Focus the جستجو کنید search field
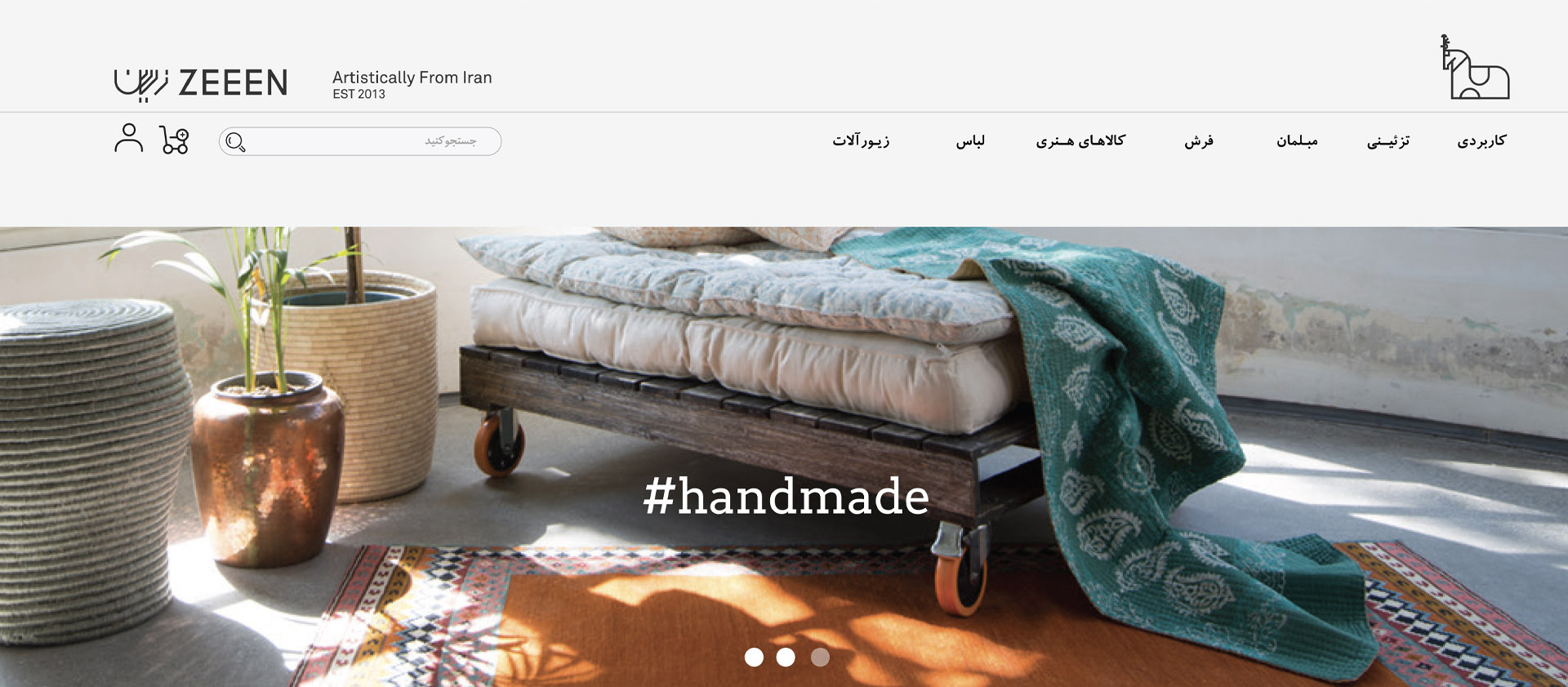The height and width of the screenshot is (687, 1568). click(x=360, y=141)
